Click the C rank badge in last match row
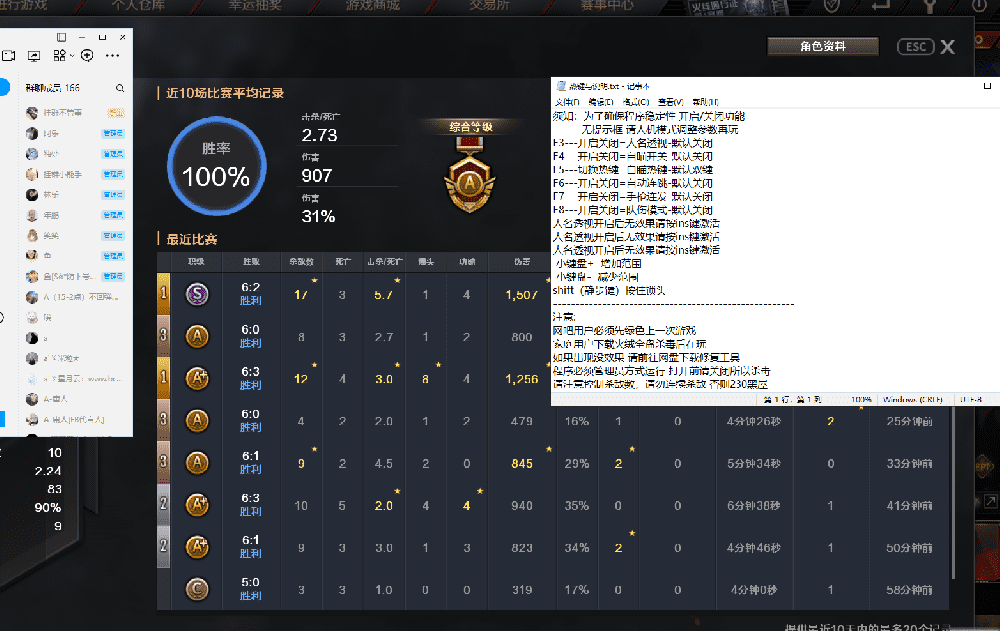1000x631 pixels. pos(197,590)
